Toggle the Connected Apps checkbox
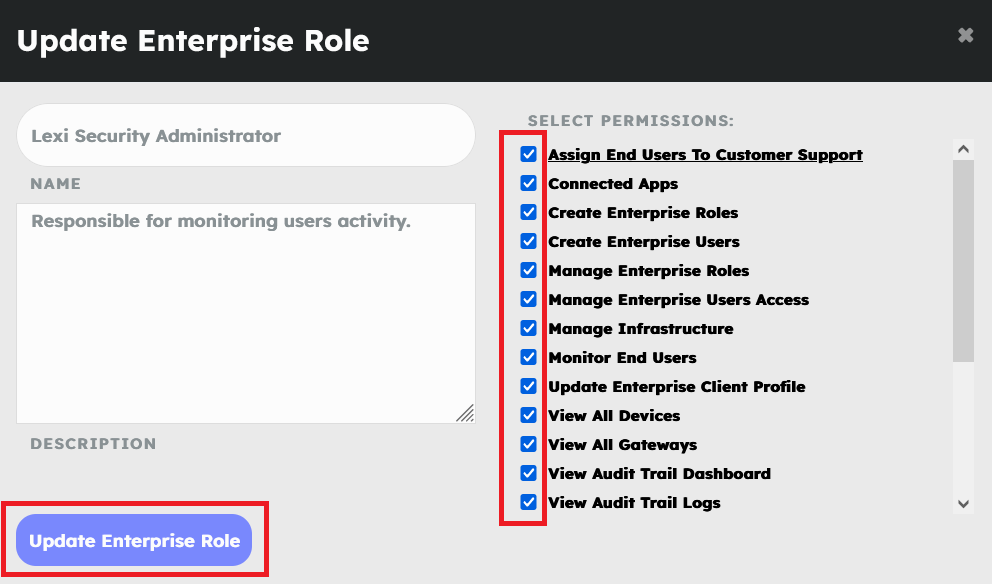992x584 pixels. 529,184
